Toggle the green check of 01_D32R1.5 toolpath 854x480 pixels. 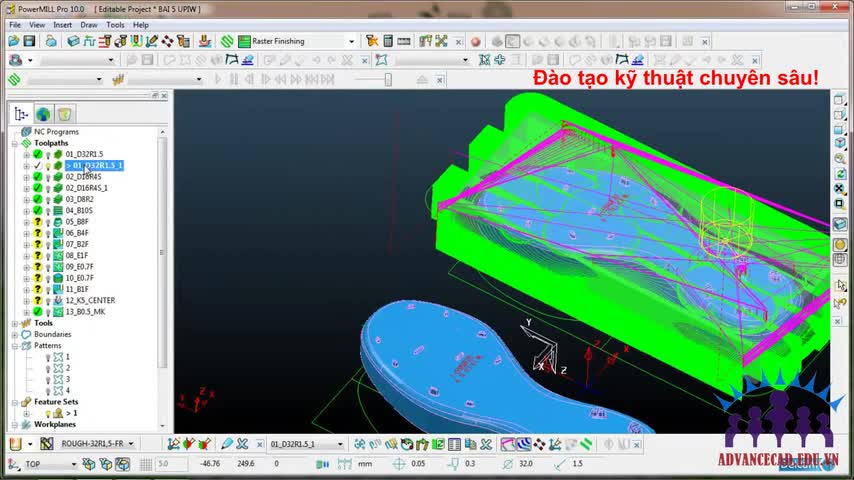click(x=38, y=154)
